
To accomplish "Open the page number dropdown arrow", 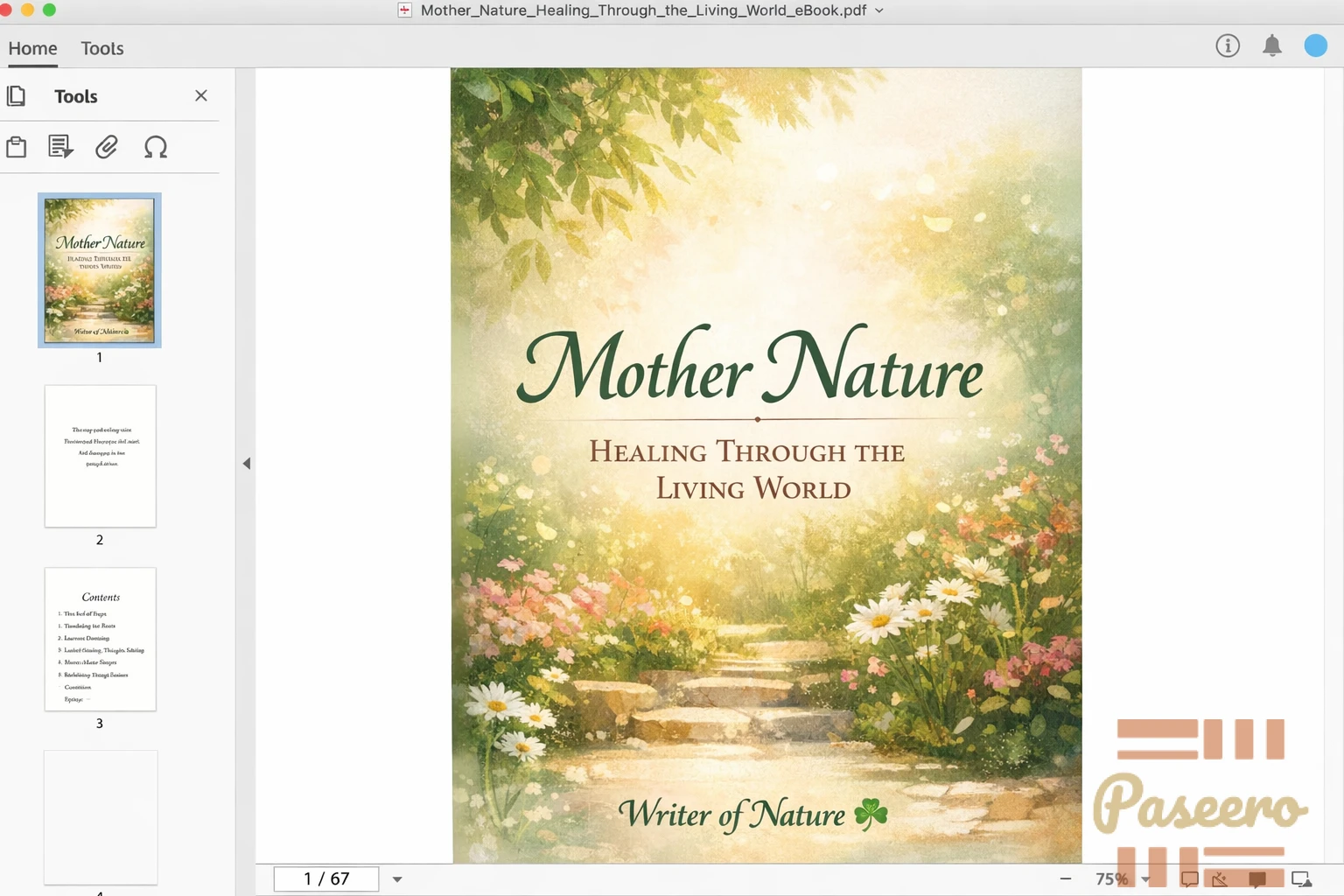I will point(397,879).
